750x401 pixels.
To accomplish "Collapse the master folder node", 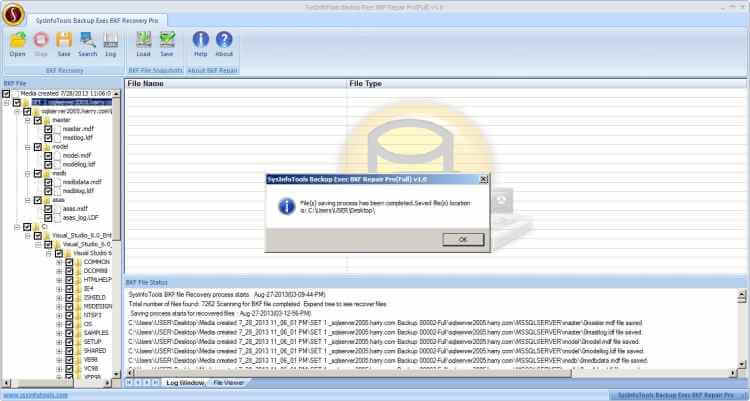I will [28, 120].
